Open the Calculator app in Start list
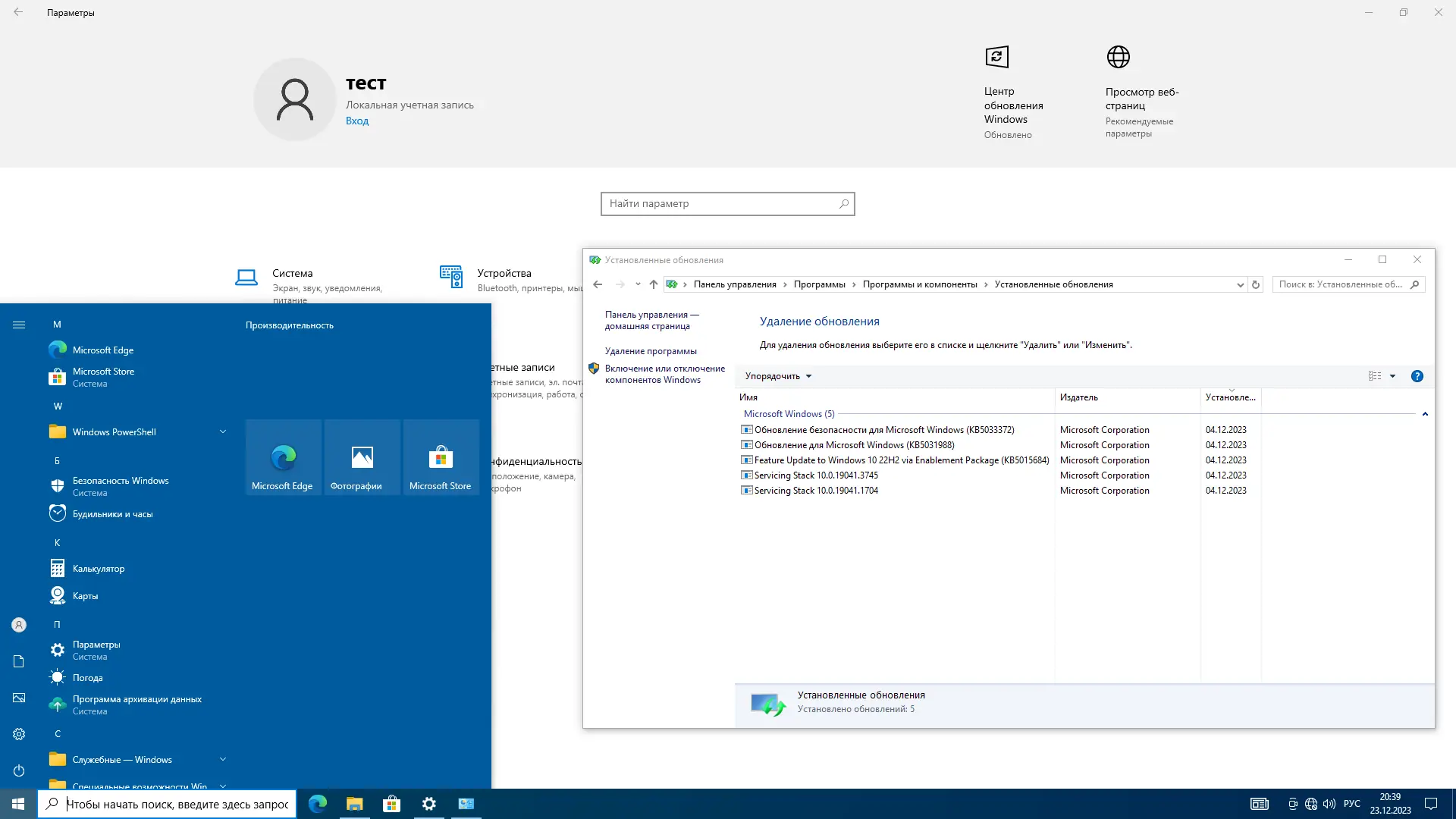This screenshot has width=1456, height=819. click(x=99, y=569)
